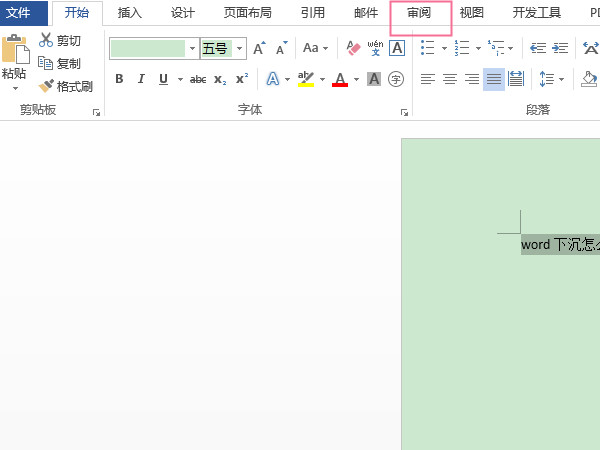The height and width of the screenshot is (450, 600).
Task: Open the 字体 dialog launcher
Action: [404, 113]
